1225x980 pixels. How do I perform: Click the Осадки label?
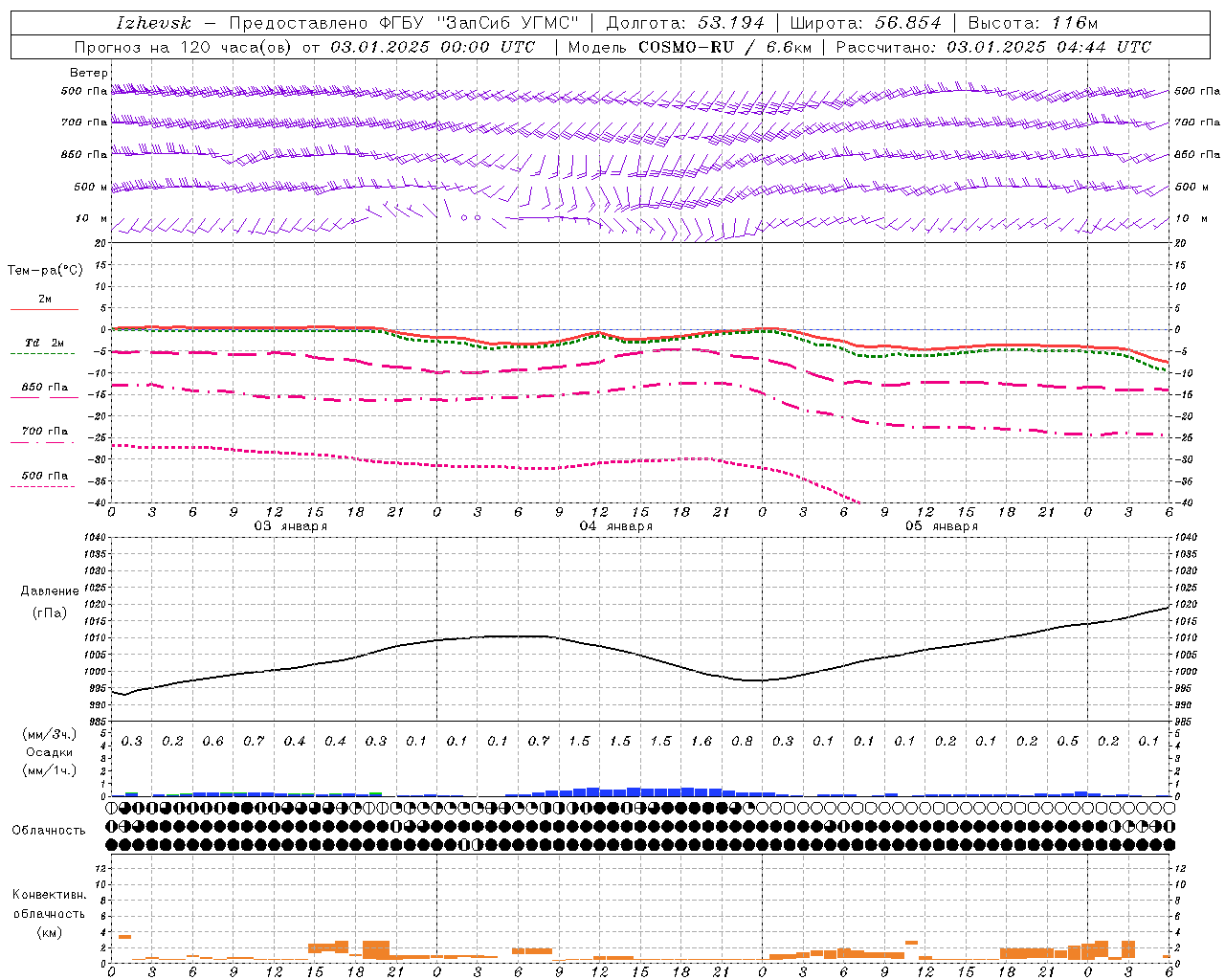49,752
